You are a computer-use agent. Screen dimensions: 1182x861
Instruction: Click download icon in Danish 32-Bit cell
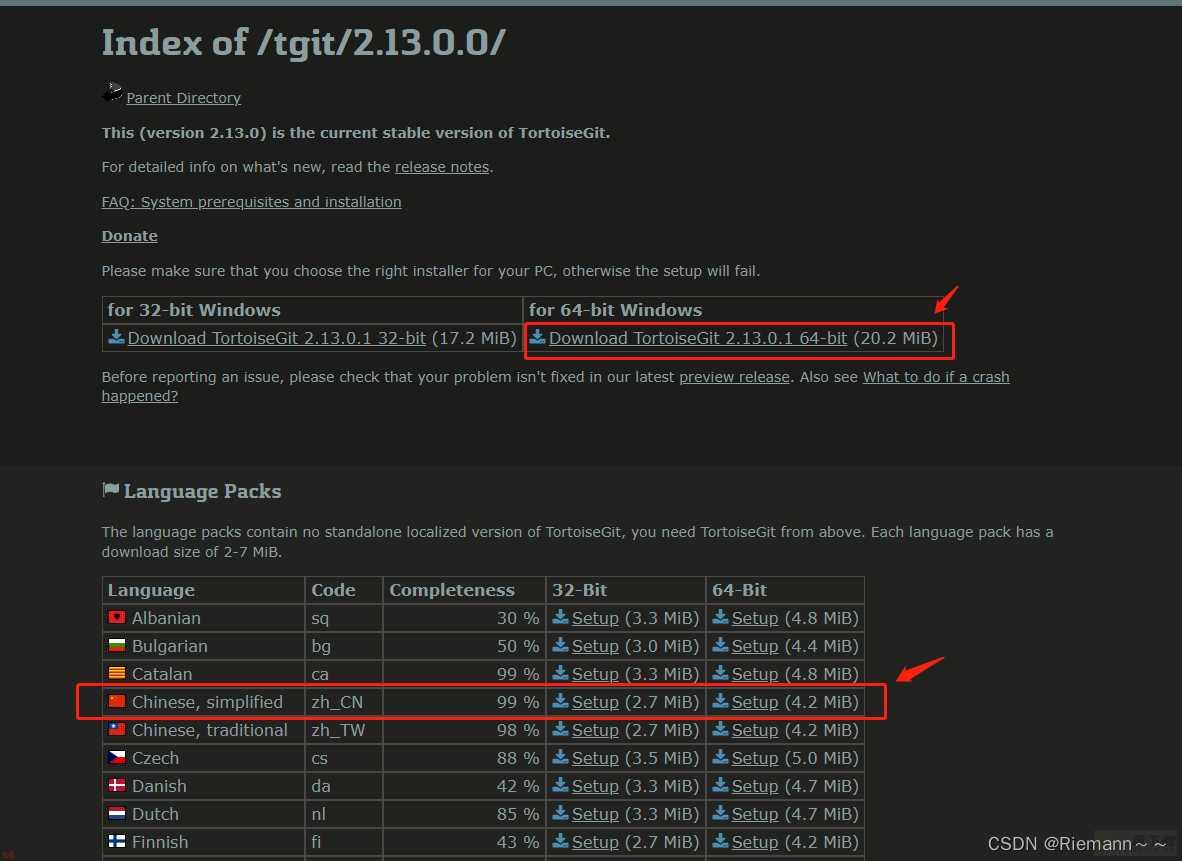coord(560,784)
